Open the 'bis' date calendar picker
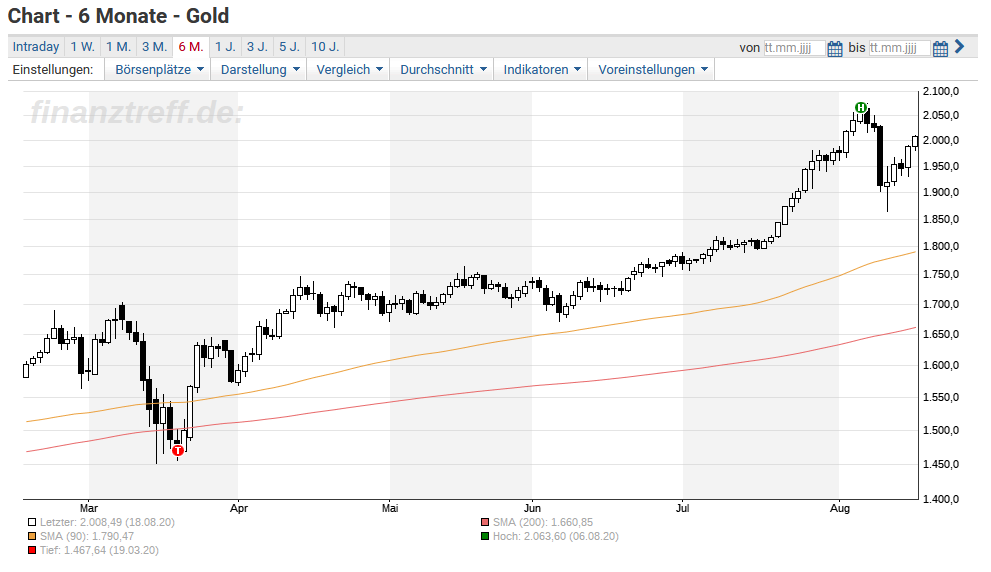The height and width of the screenshot is (572, 991). pyautogui.click(x=940, y=49)
